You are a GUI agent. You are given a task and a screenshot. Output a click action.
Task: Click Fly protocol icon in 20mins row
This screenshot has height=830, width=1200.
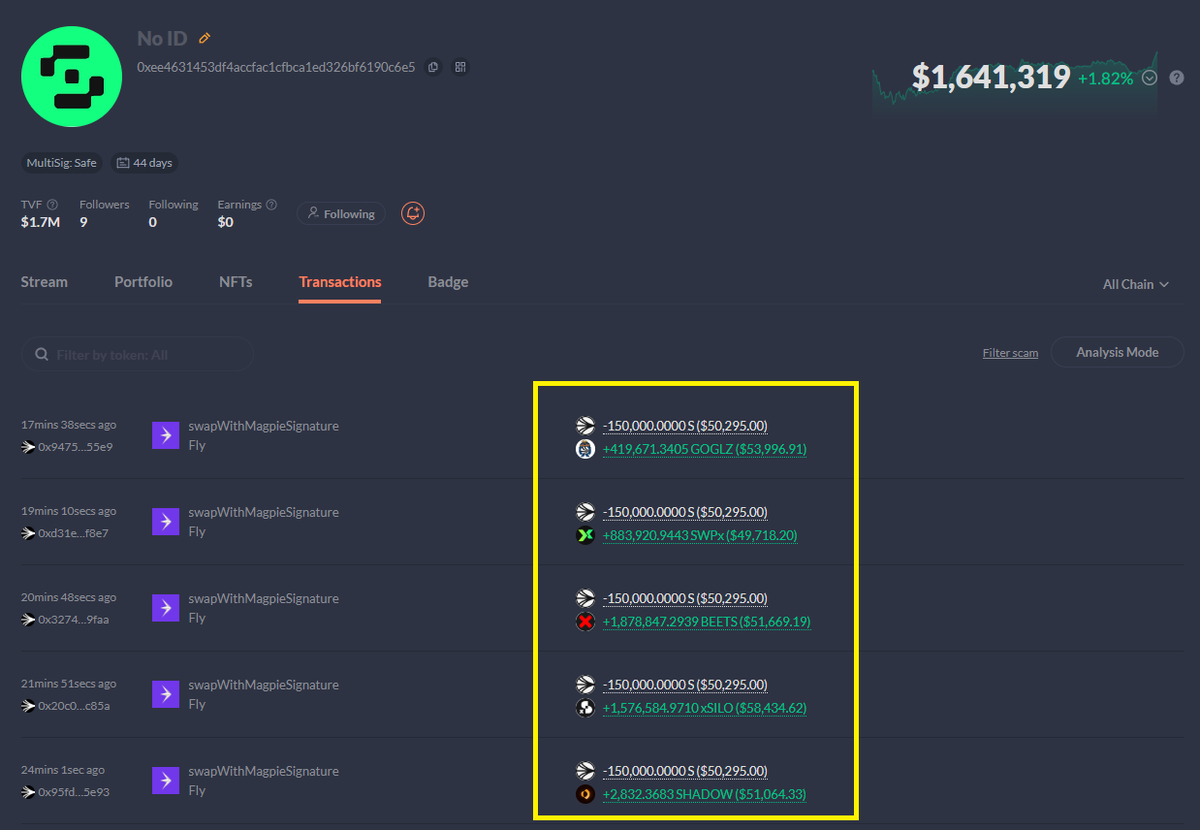tap(166, 608)
